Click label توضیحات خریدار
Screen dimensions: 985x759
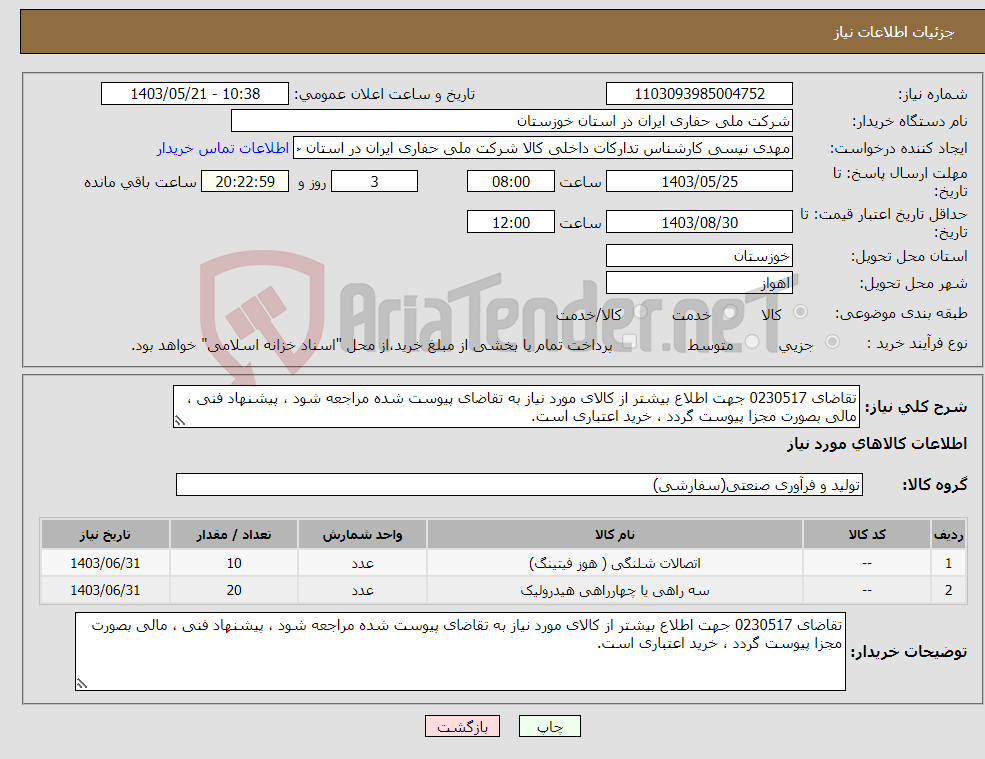(908, 652)
